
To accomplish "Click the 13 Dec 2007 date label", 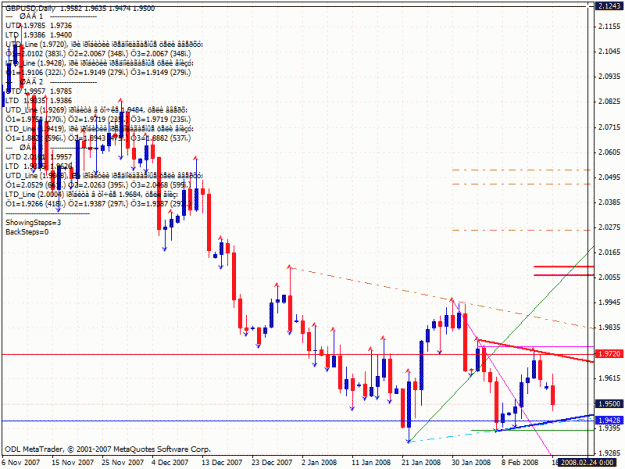I will click(221, 462).
